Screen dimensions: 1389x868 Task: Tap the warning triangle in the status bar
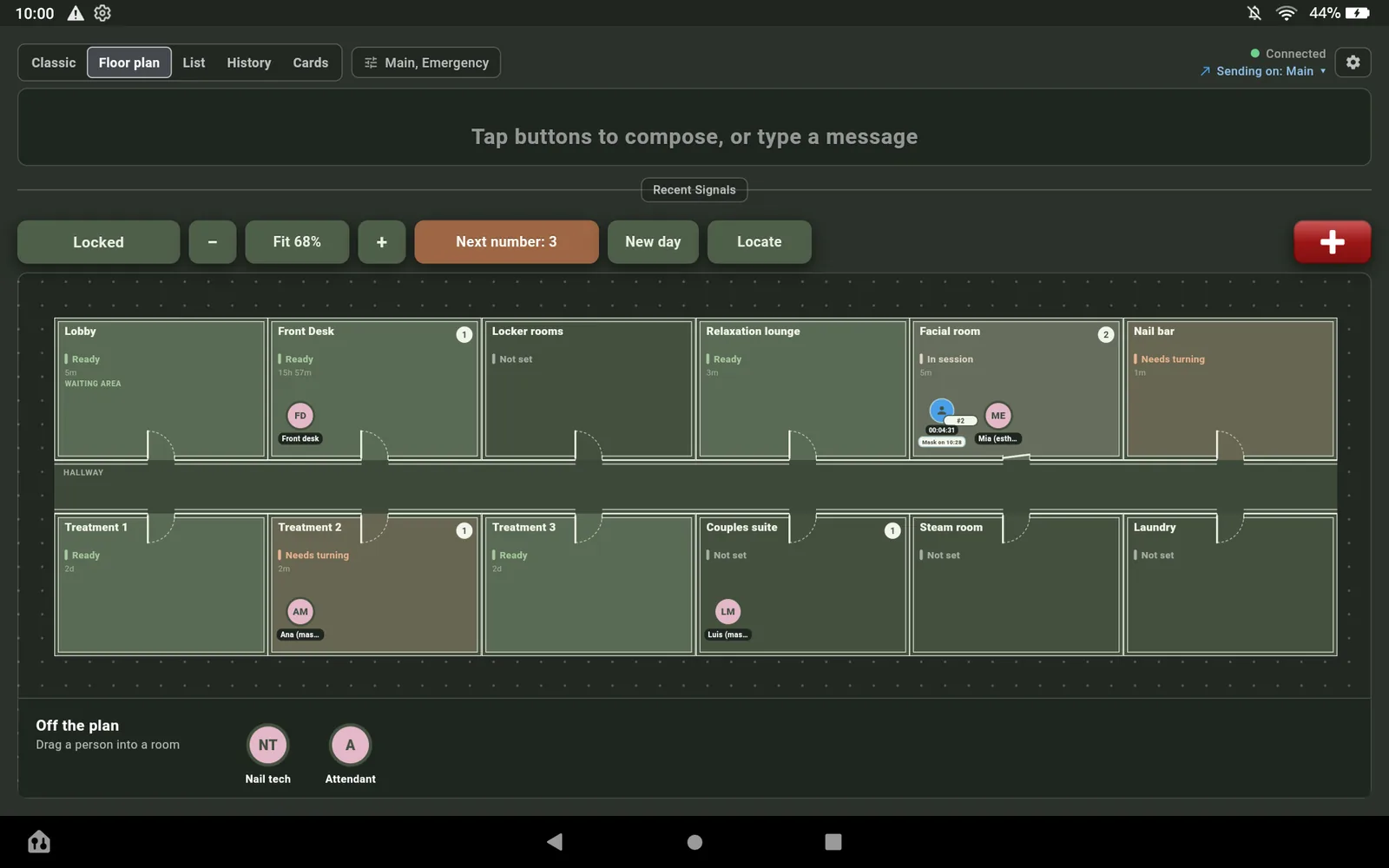pos(76,13)
